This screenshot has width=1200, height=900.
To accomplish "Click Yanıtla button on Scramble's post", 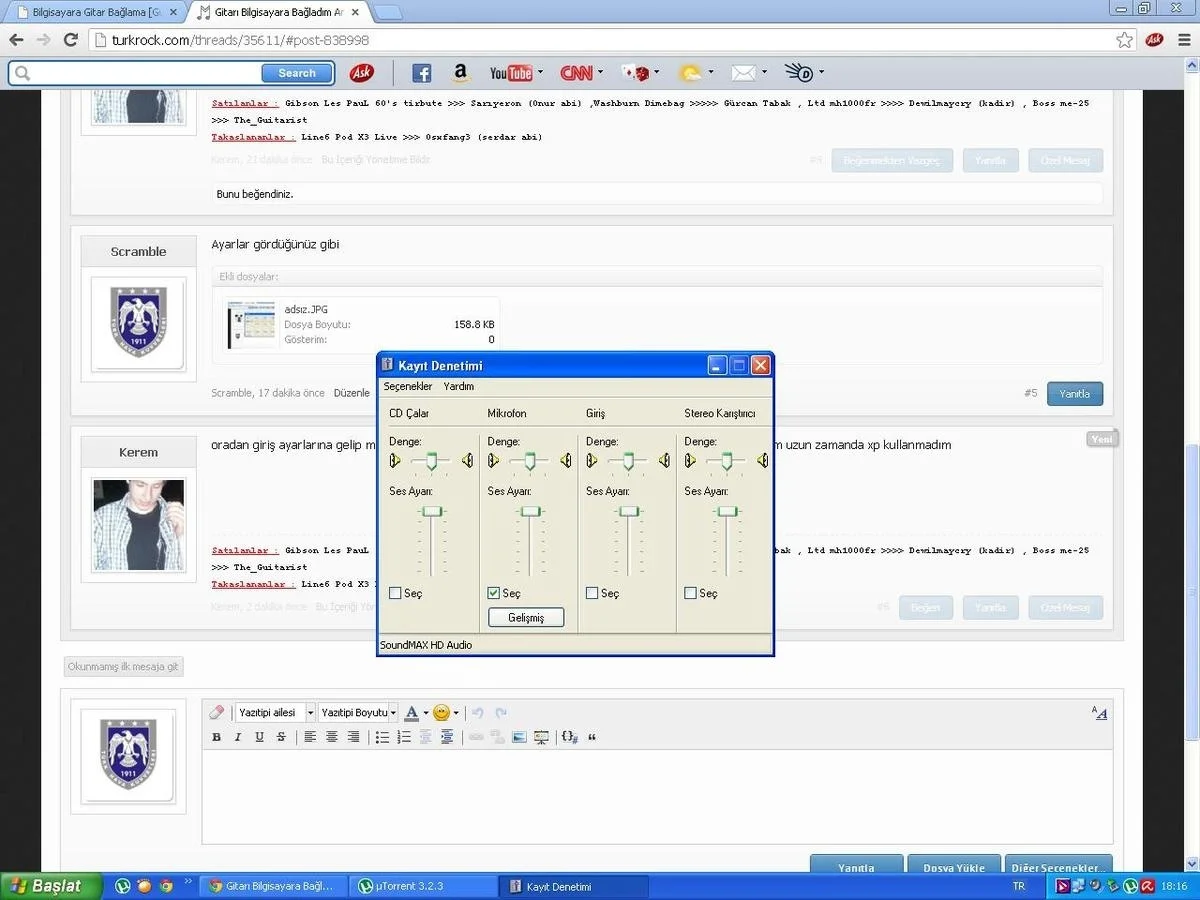I will [x=1074, y=394].
